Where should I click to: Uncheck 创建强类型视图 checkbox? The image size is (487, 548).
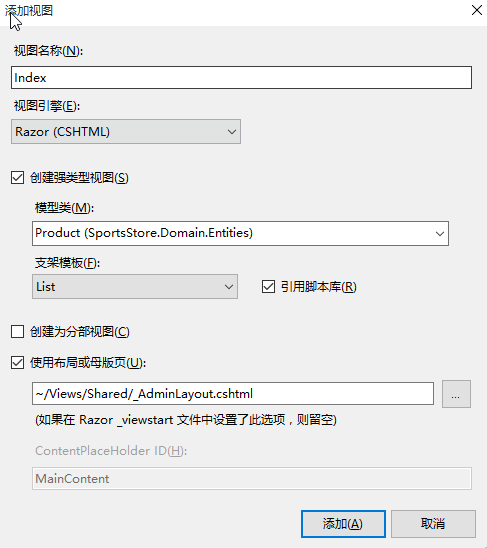pyautogui.click(x=17, y=178)
